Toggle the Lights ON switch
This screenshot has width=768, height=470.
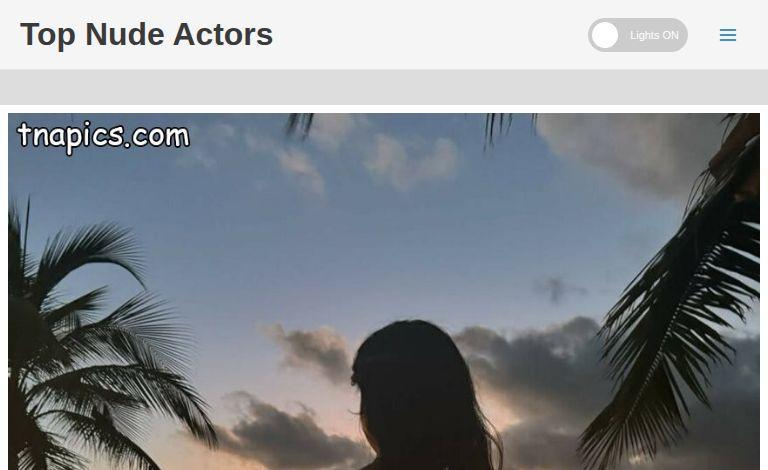(638, 35)
